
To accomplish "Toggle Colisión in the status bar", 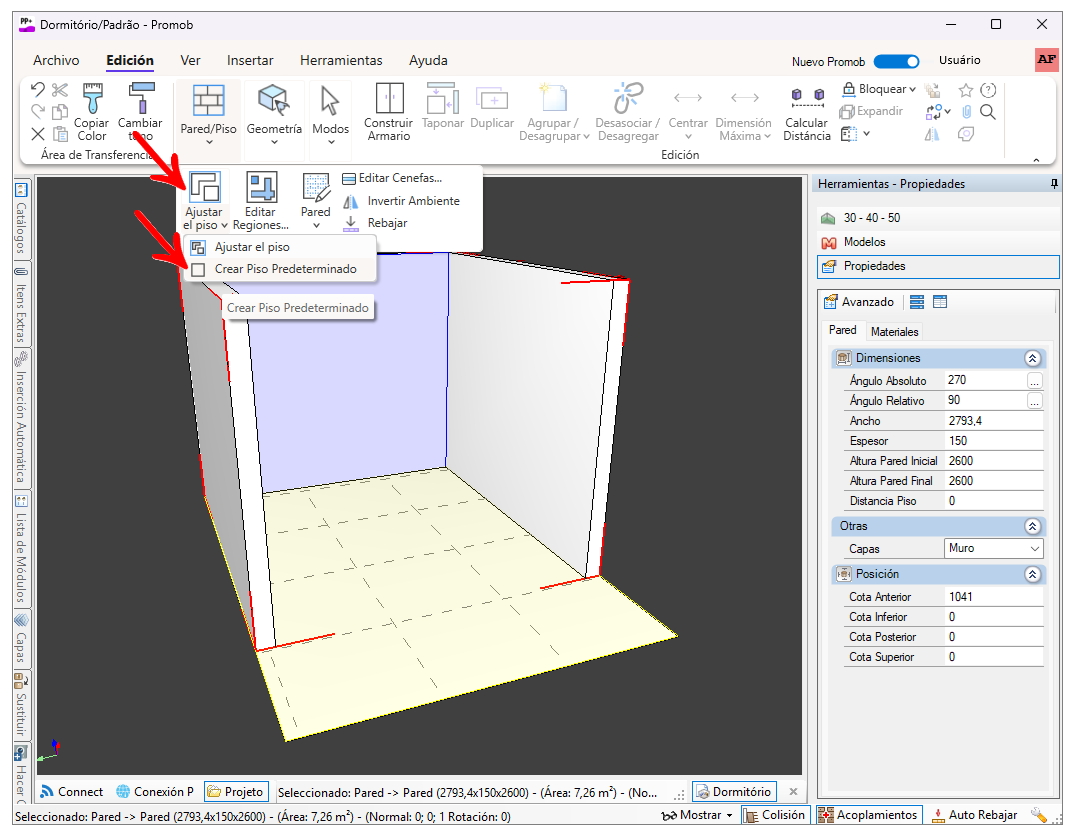I will click(774, 815).
